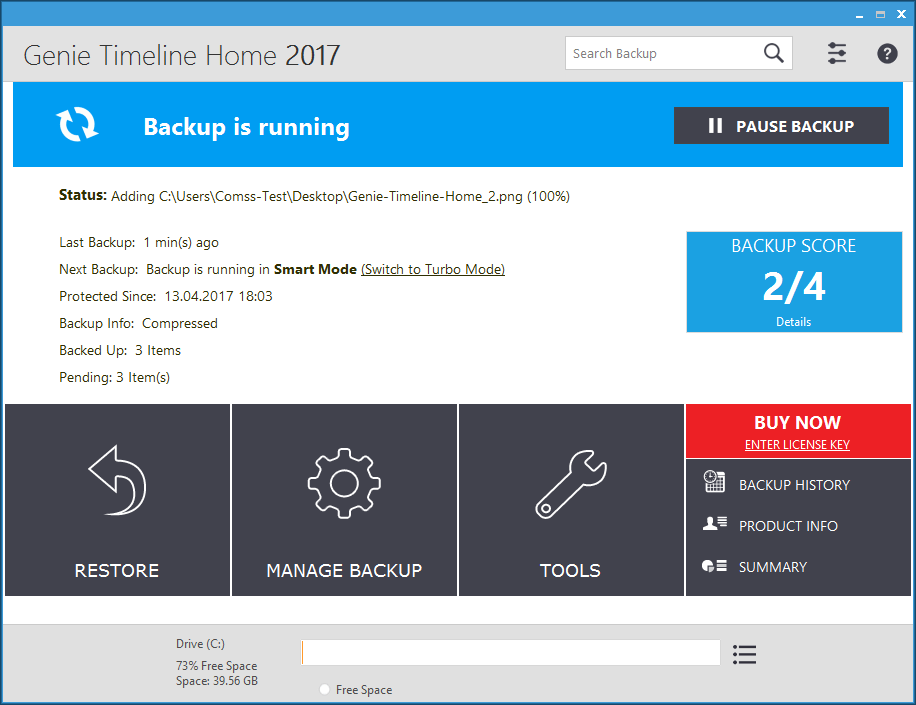This screenshot has width=916, height=705.
Task: Open the drive list icon
Action: coord(744,654)
